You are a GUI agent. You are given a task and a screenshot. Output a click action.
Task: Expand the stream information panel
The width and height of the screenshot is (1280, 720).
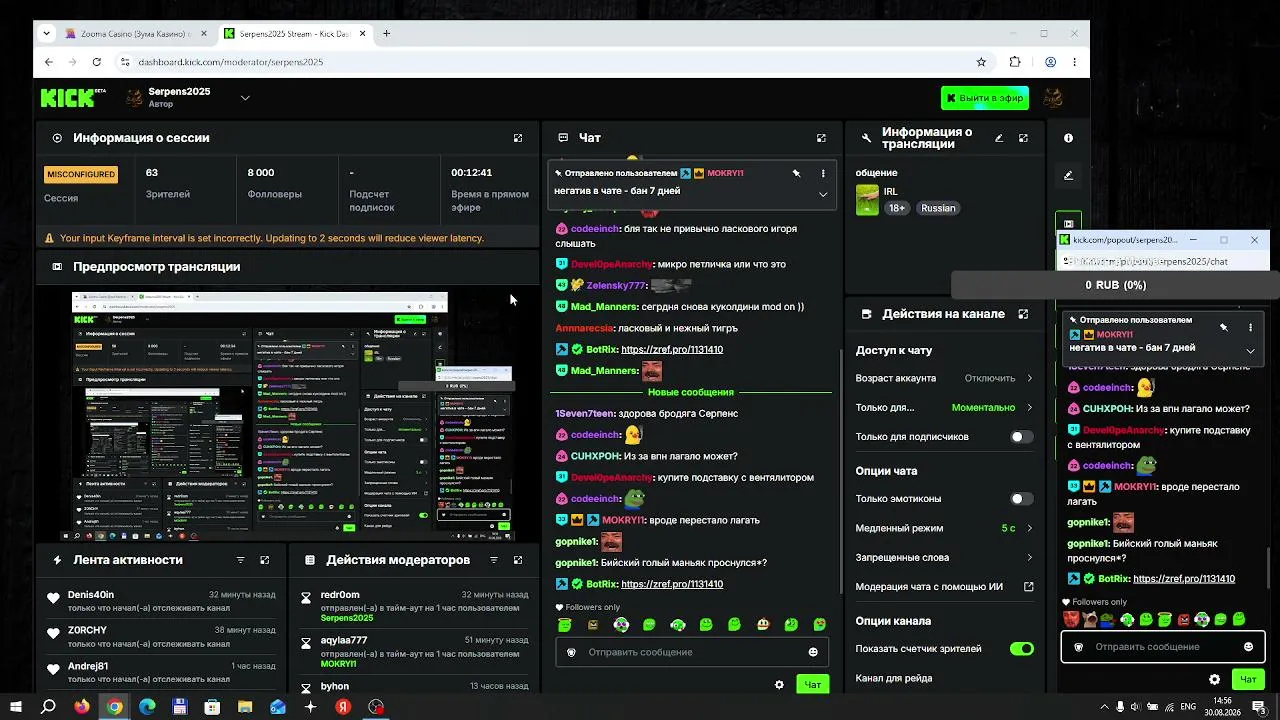coord(1023,138)
